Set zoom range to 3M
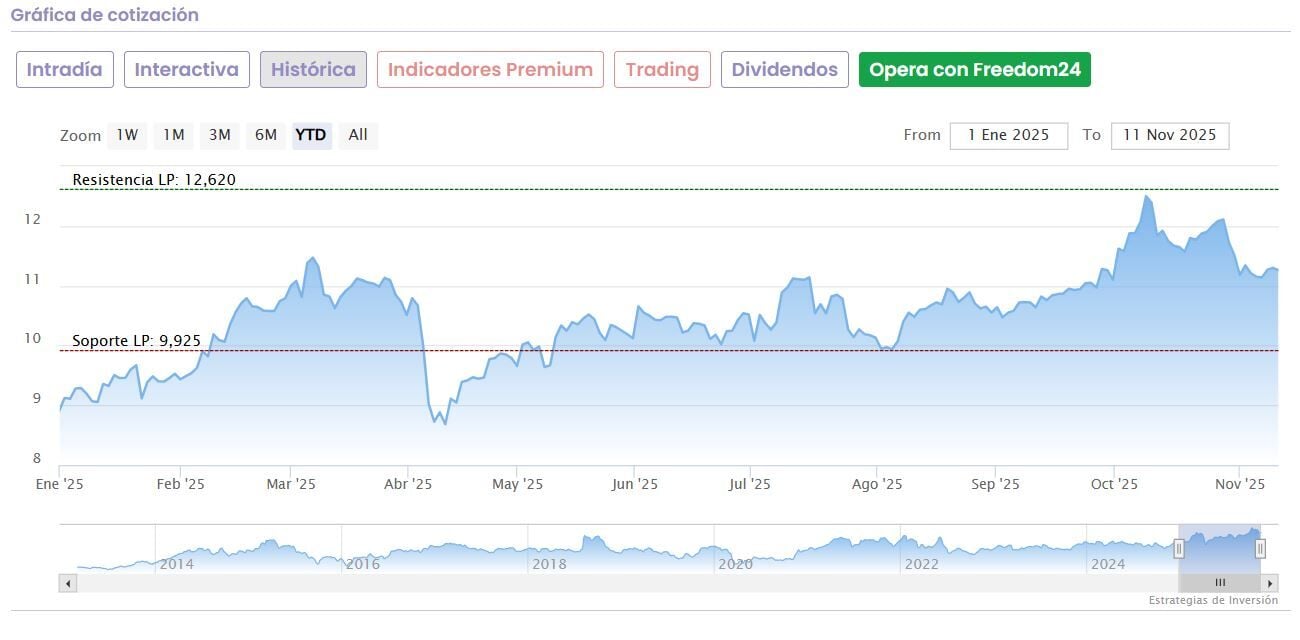Viewport: 1300px width, 640px height. click(x=220, y=135)
